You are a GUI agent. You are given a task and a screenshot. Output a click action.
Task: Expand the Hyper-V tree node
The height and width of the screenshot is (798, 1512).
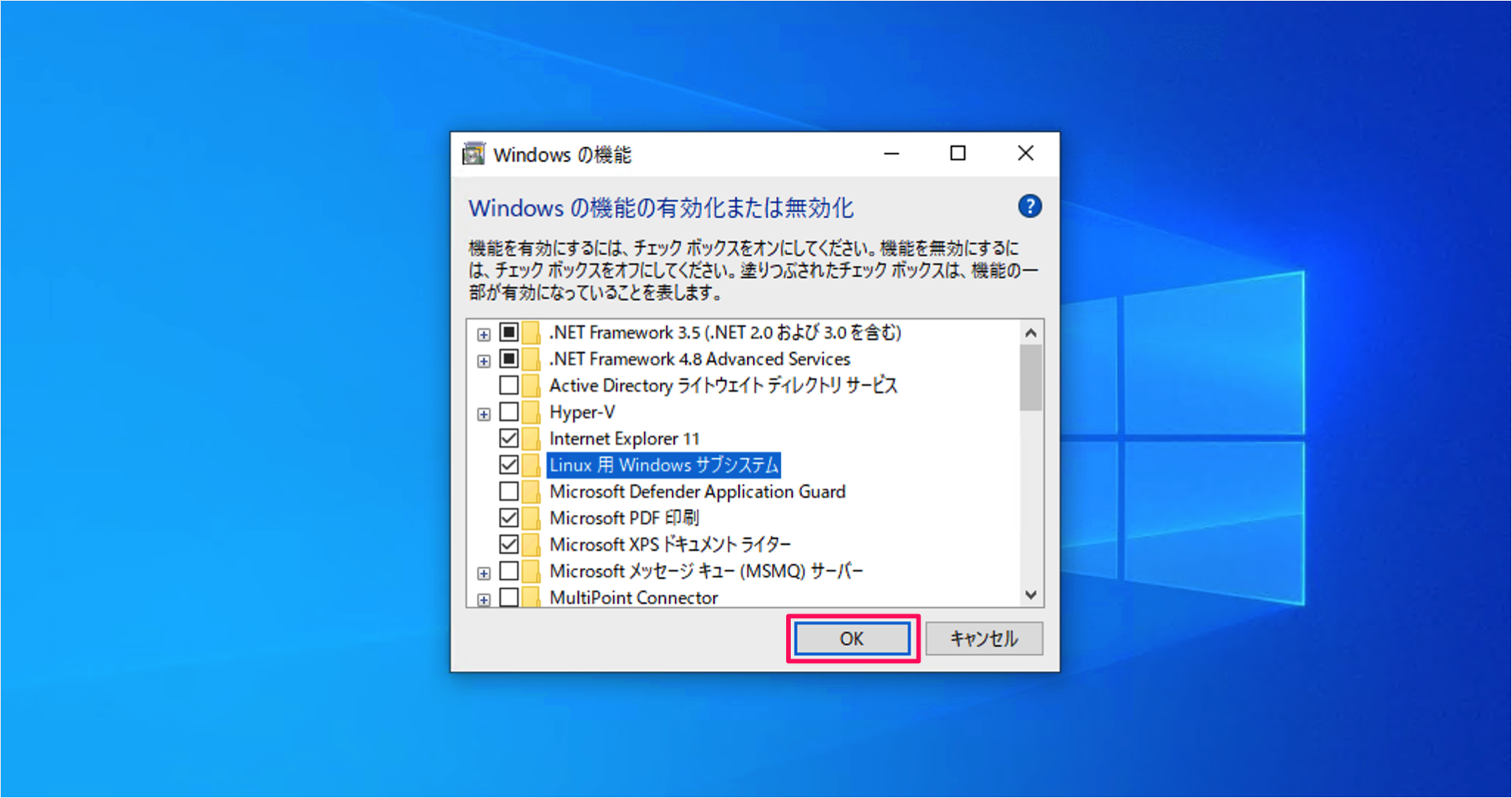click(x=484, y=412)
